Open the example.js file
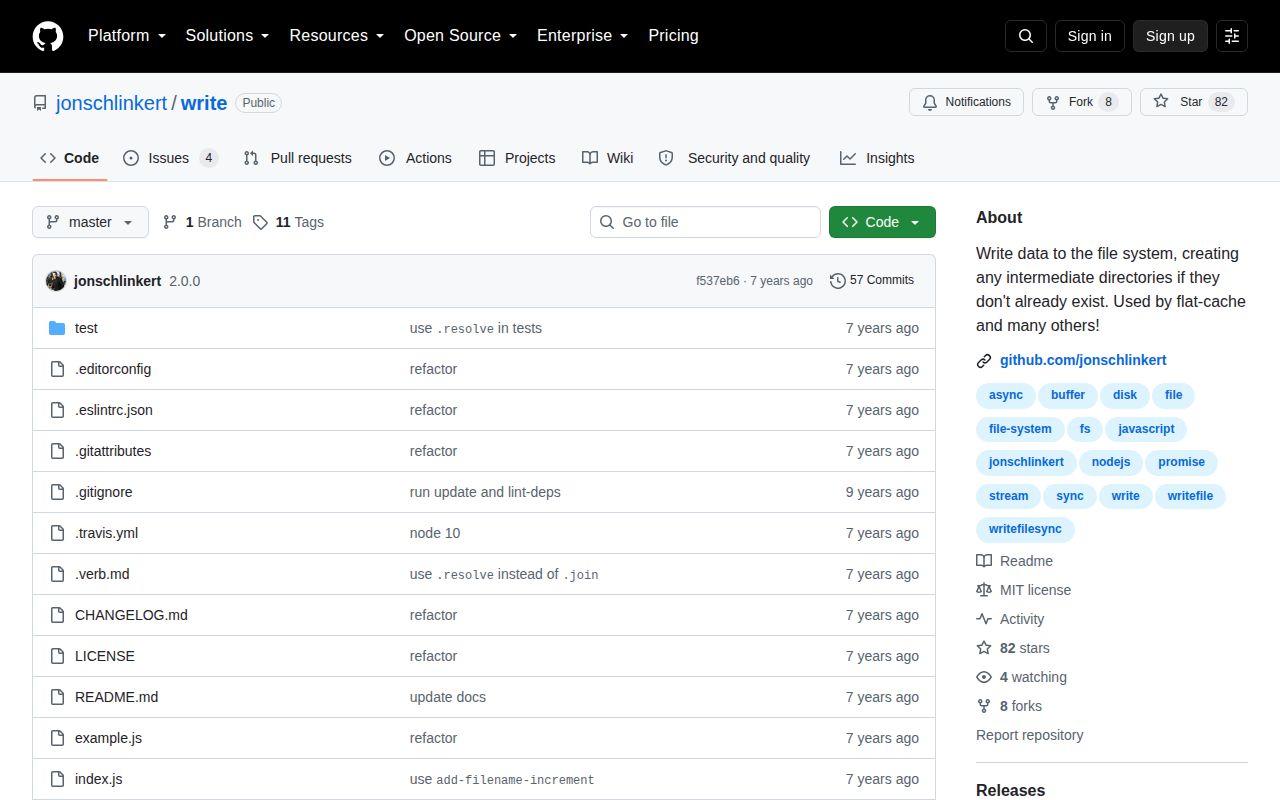 [x=108, y=738]
